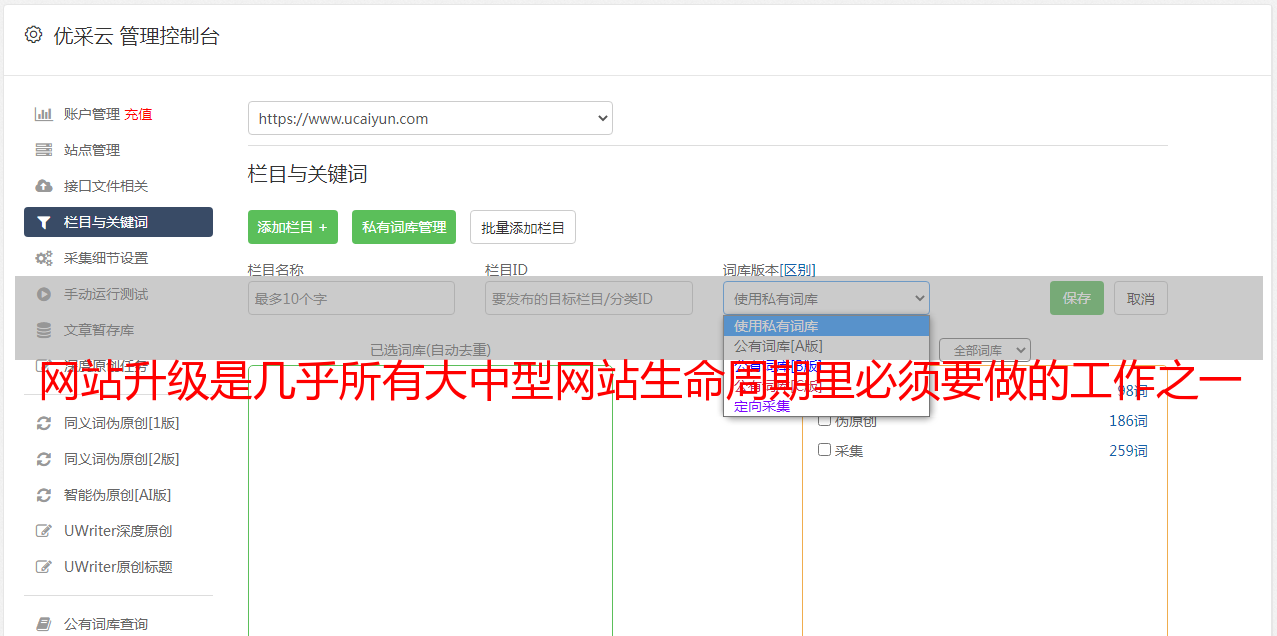Image resolution: width=1277 pixels, height=636 pixels.
Task: Open the site URL dropdown
Action: tap(430, 118)
